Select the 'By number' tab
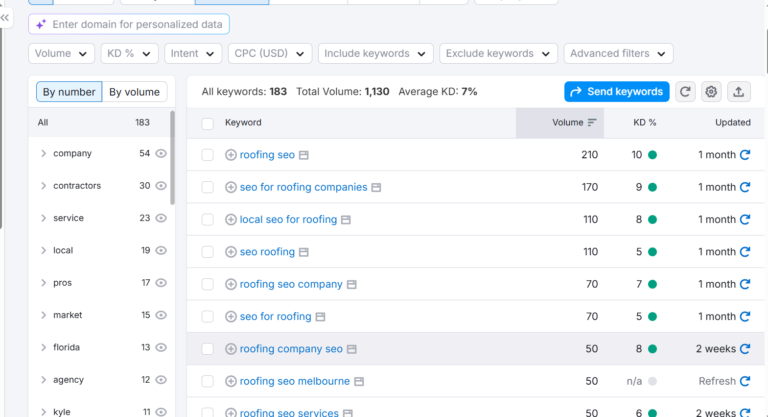The height and width of the screenshot is (417, 768). click(x=69, y=92)
